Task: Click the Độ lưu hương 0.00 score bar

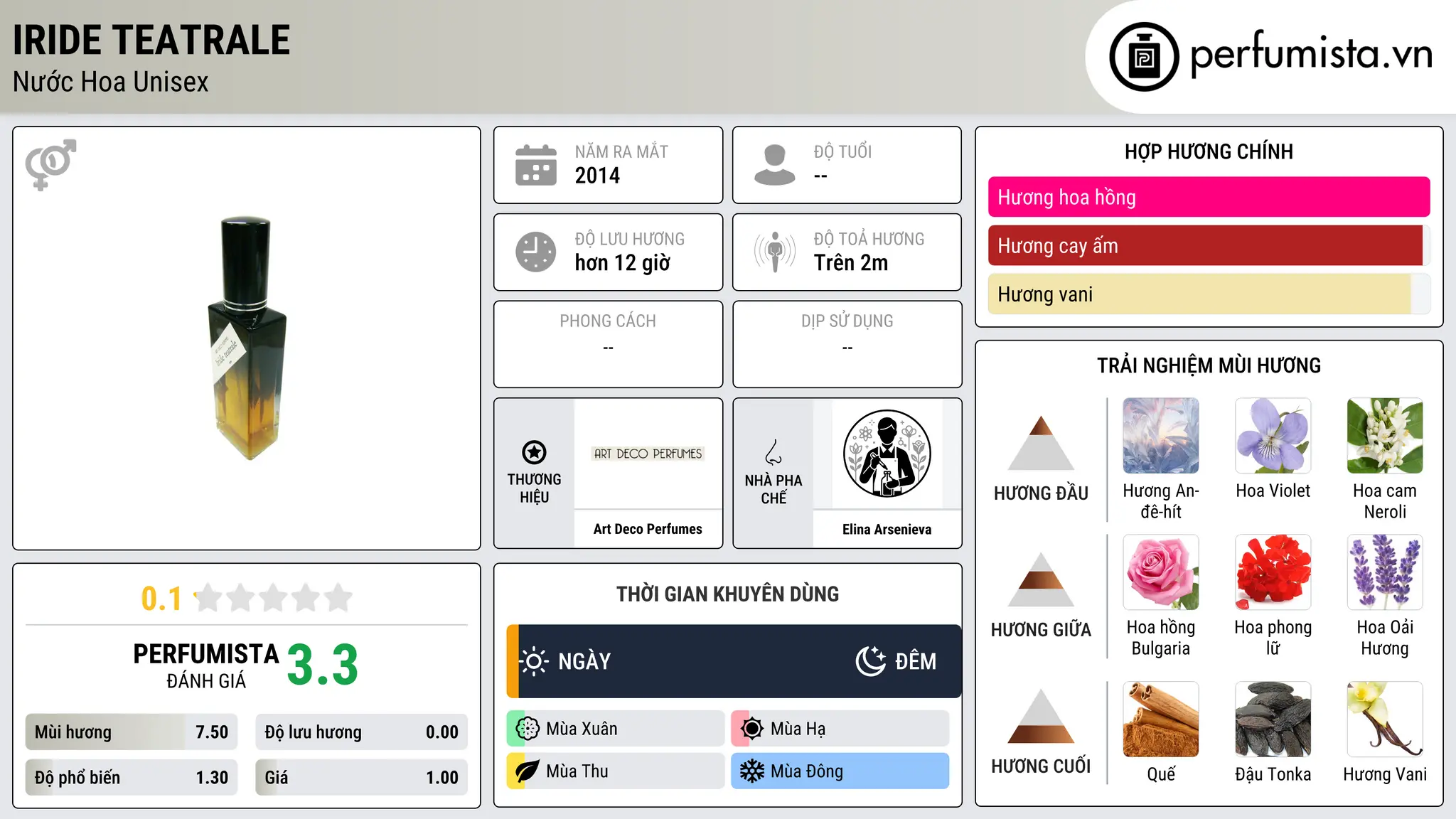Action: [x=361, y=732]
